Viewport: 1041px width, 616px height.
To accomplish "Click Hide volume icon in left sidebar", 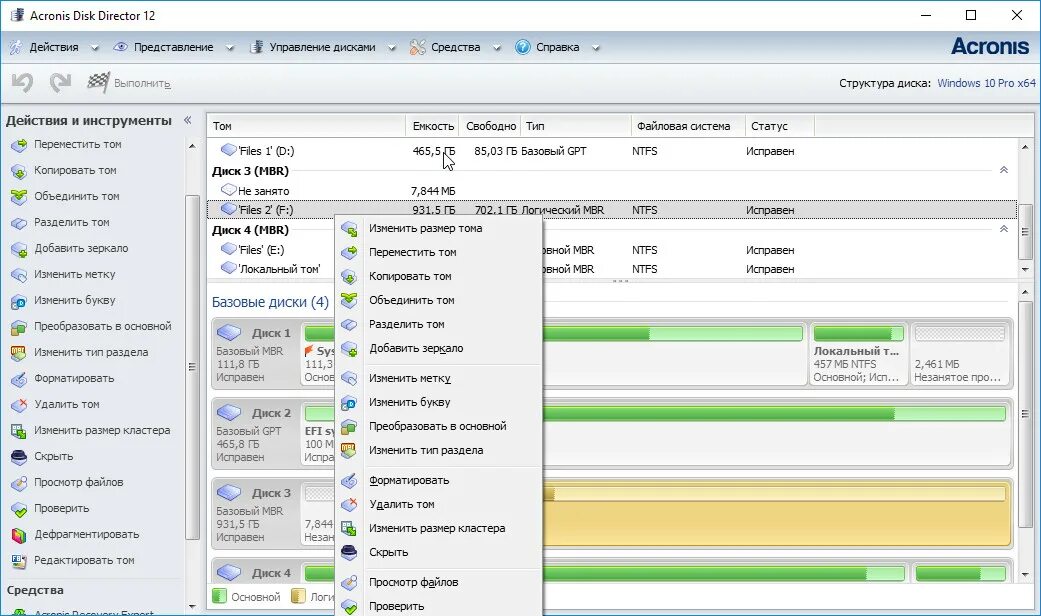I will (19, 457).
